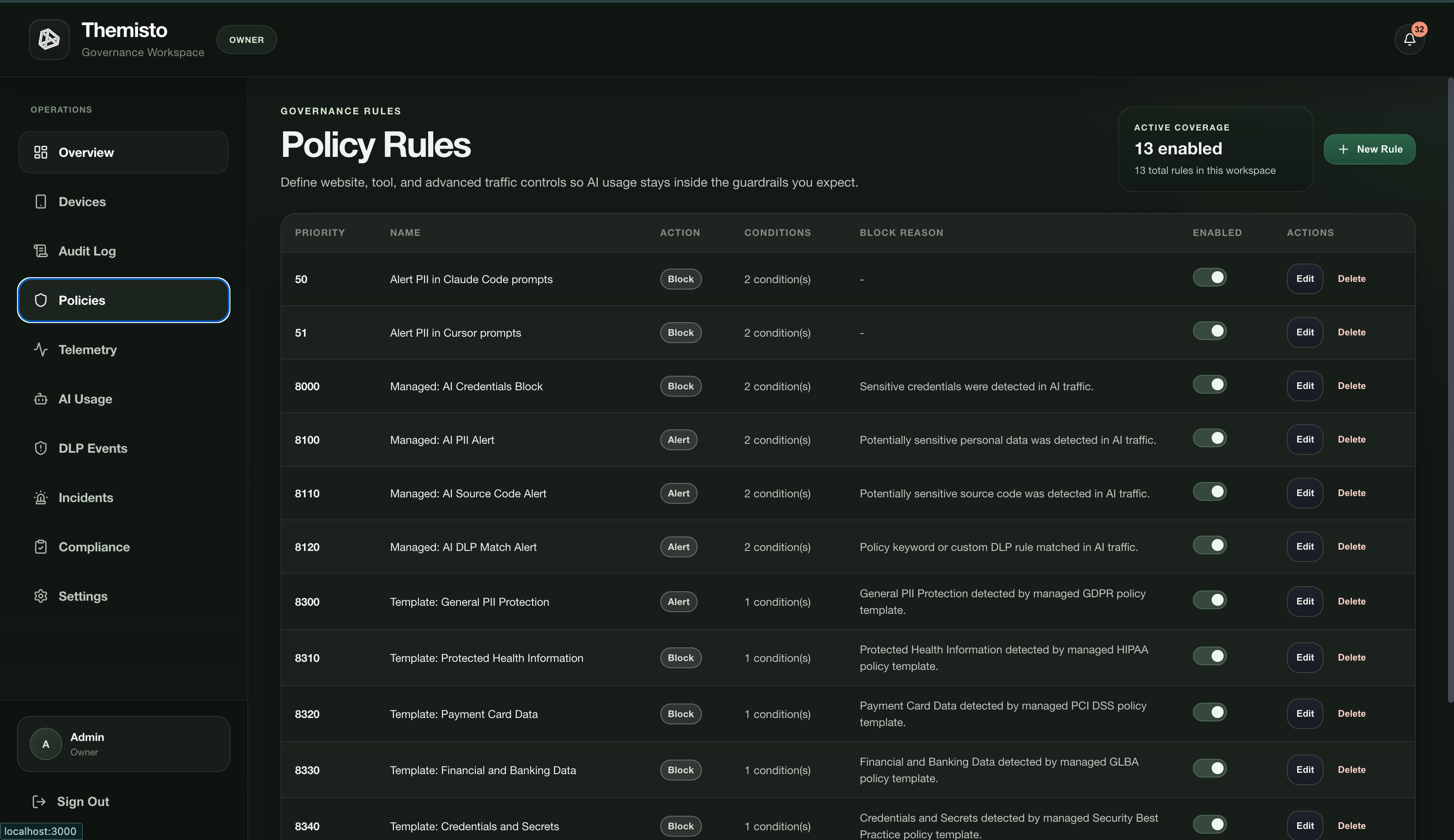The image size is (1454, 840).
Task: Click the Block Reason column header
Action: pos(901,233)
